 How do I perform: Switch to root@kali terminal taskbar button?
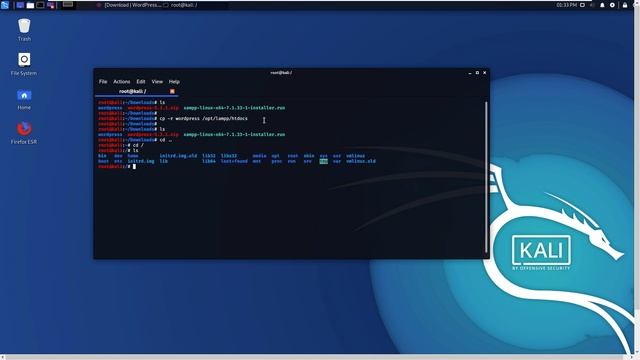point(180,5)
